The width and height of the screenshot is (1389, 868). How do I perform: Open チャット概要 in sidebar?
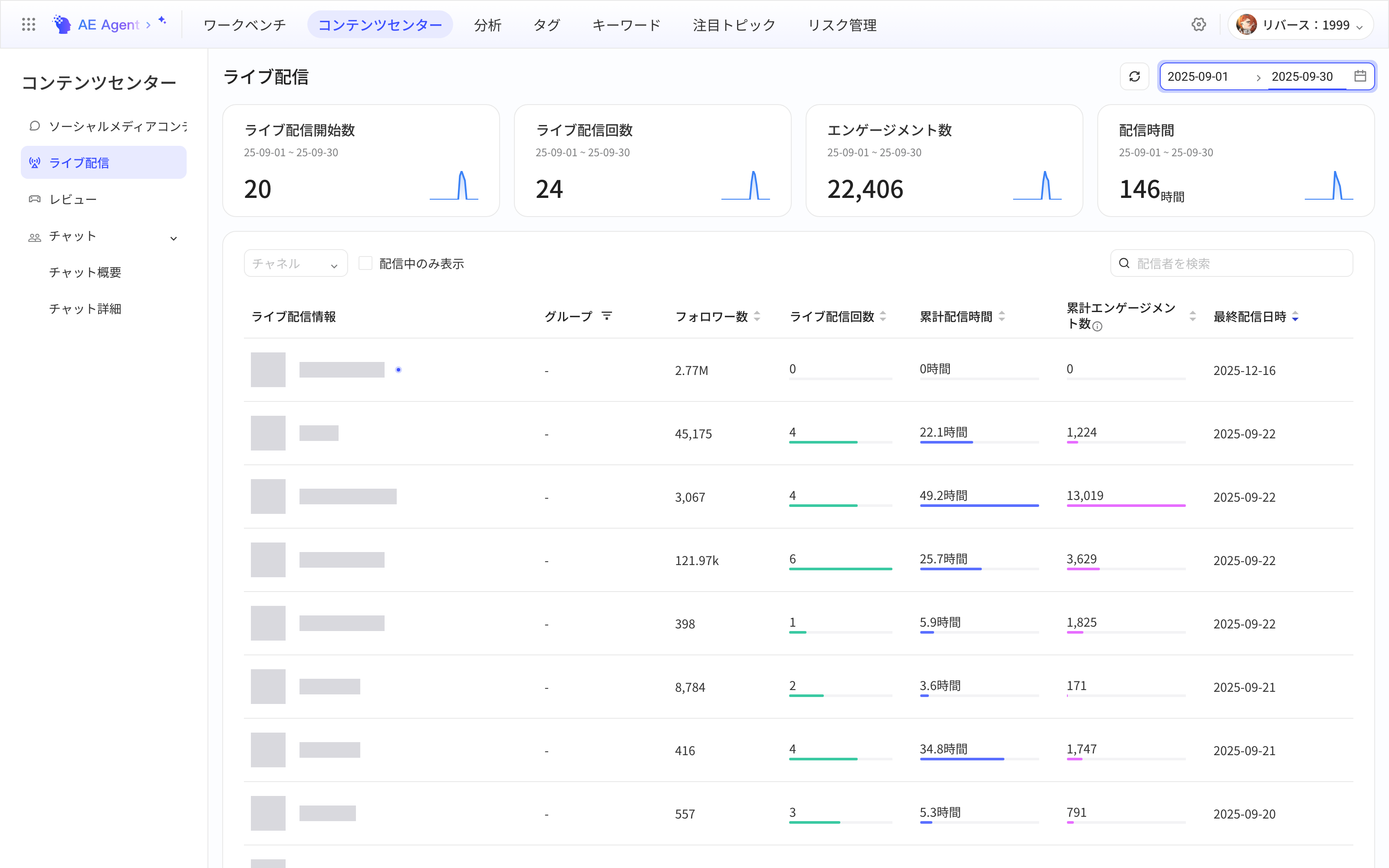pyautogui.click(x=85, y=272)
